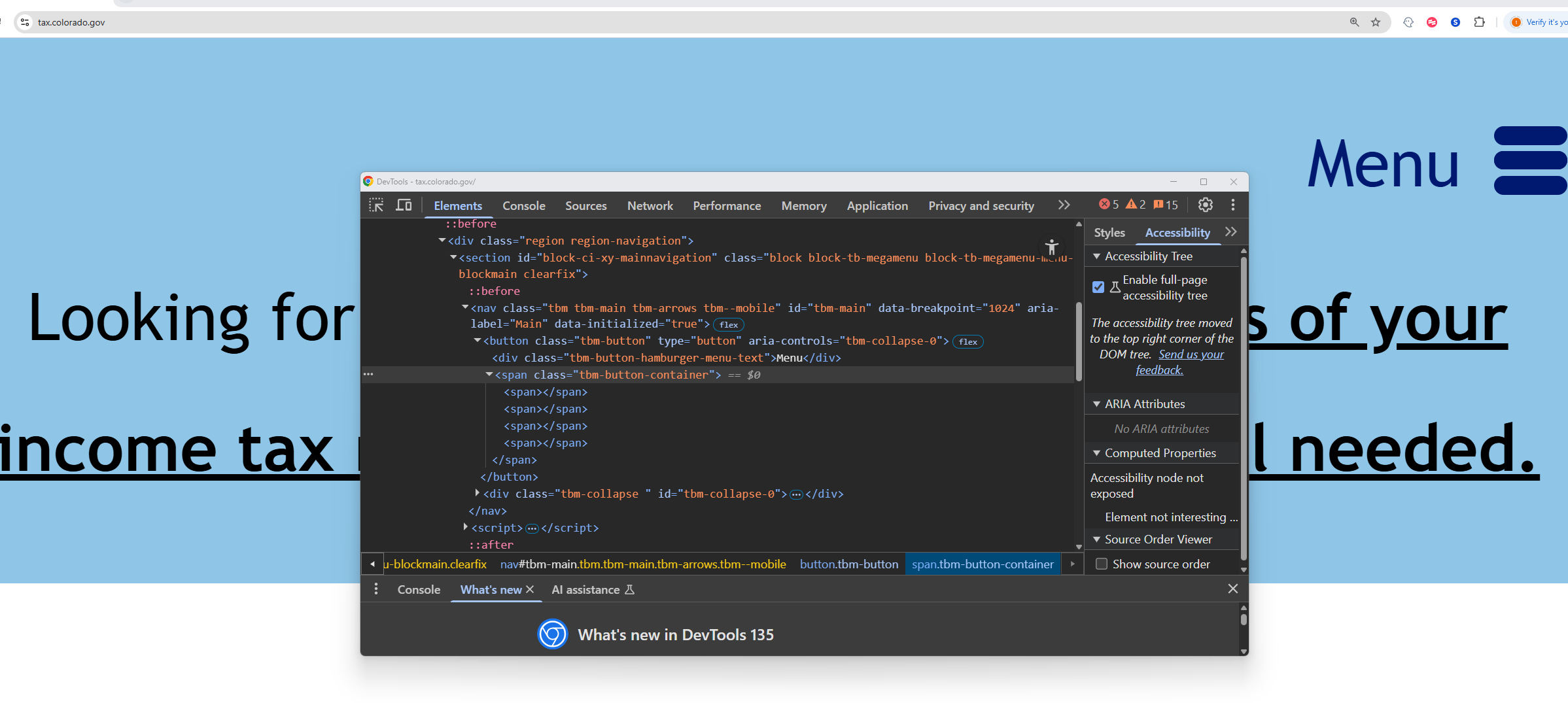Screen dimensions: 1568x703
Task: Click the flex badge on the button element
Action: [967, 342]
